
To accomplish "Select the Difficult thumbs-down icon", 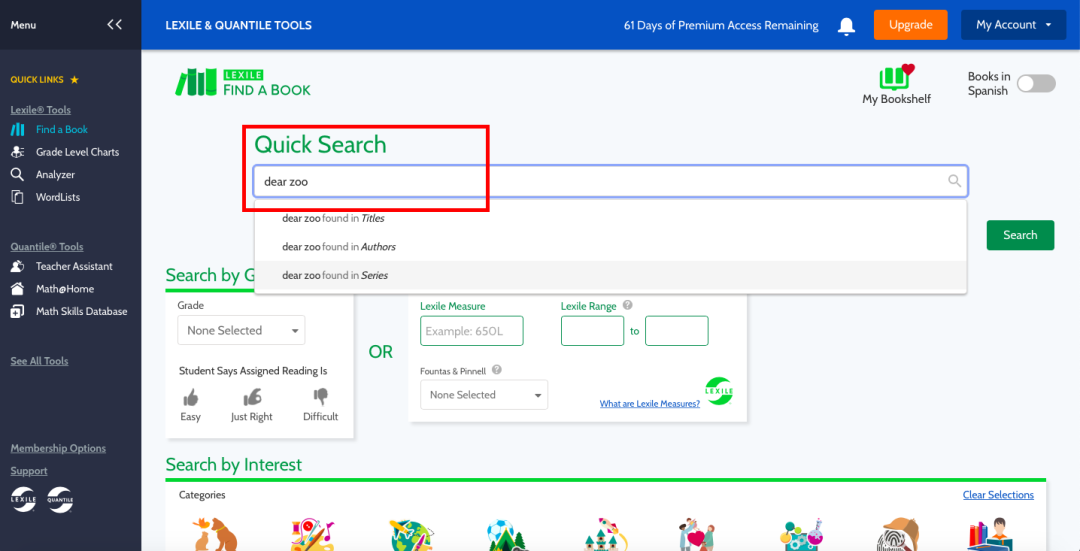I will 320,397.
